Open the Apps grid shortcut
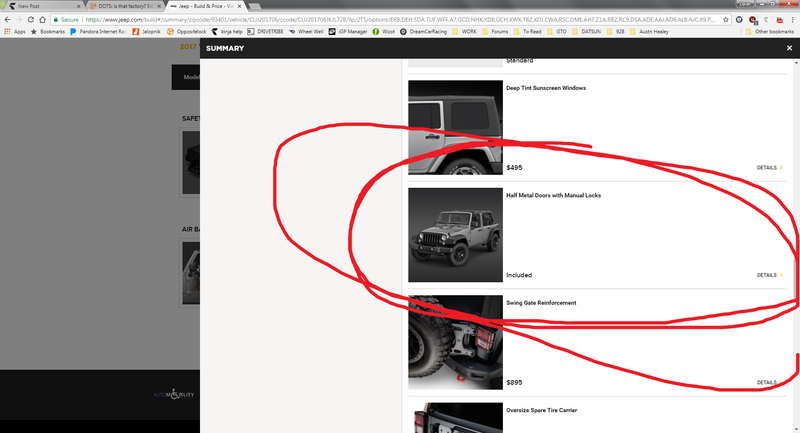Screen dimensions: 800x433 coord(15,32)
